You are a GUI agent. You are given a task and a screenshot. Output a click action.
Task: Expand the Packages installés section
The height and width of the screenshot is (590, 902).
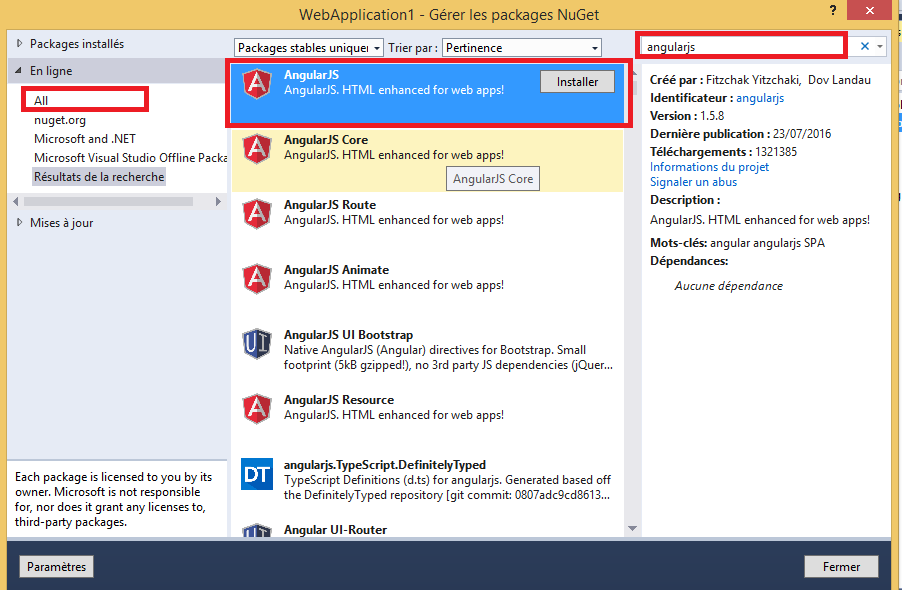coord(20,43)
